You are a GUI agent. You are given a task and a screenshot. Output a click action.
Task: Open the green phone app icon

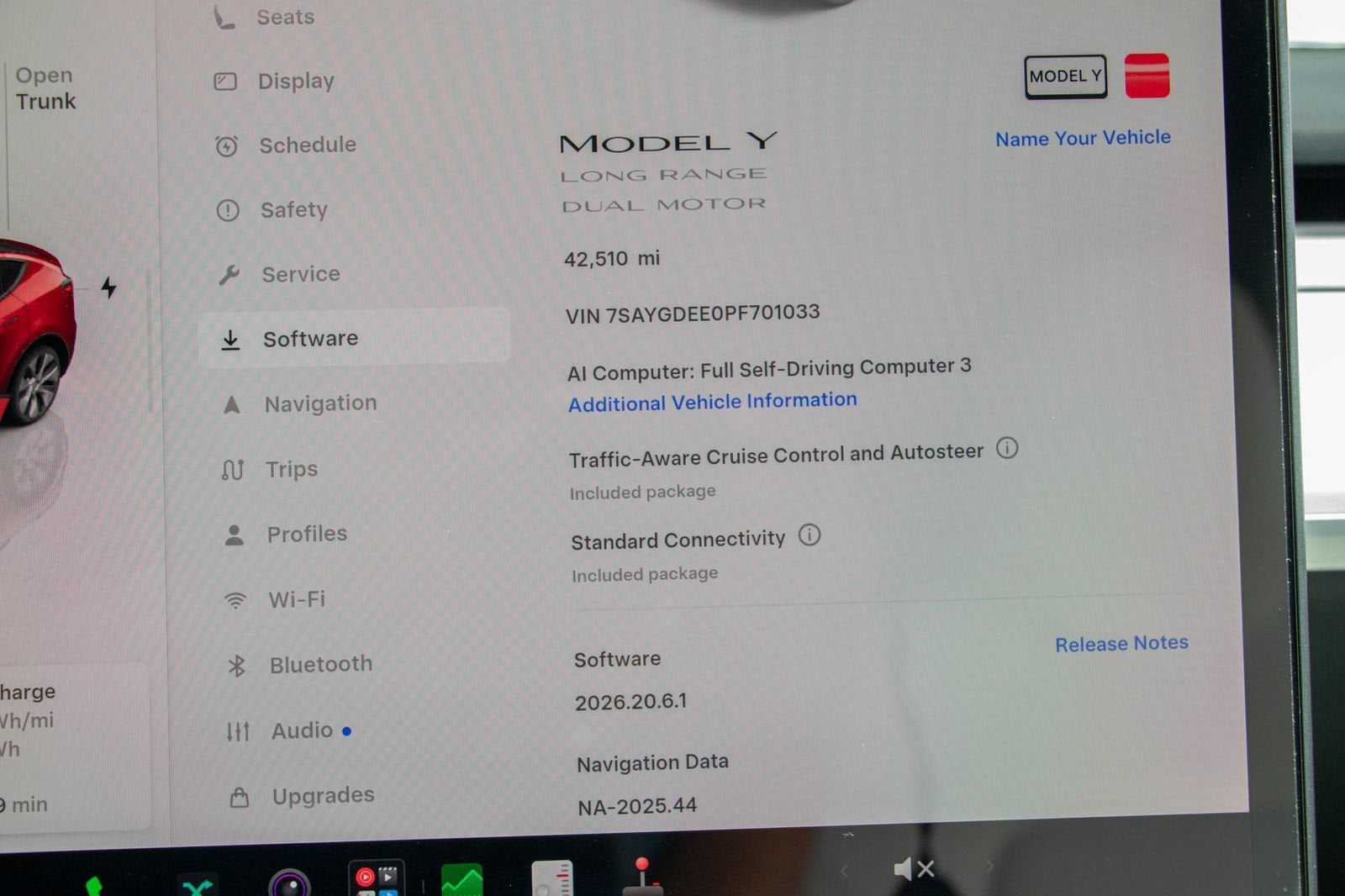click(x=94, y=886)
